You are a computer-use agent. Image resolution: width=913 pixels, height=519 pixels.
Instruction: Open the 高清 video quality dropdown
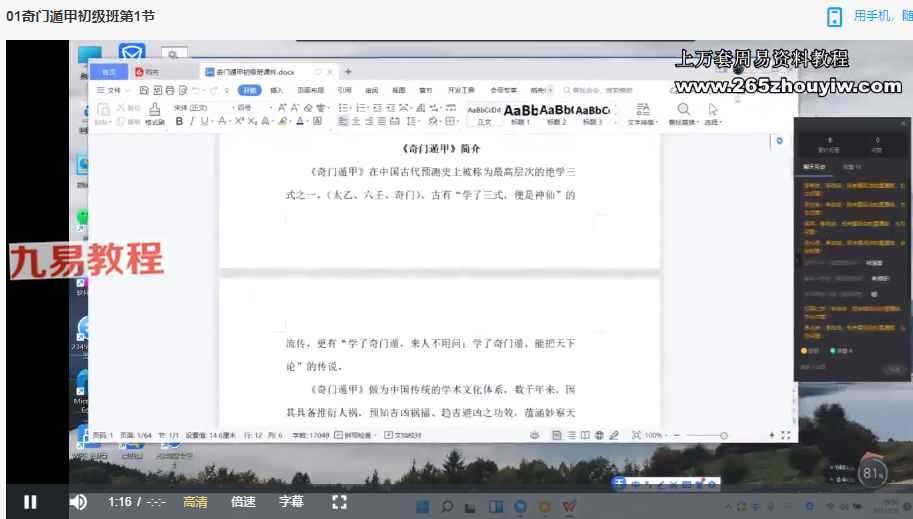[x=196, y=502]
